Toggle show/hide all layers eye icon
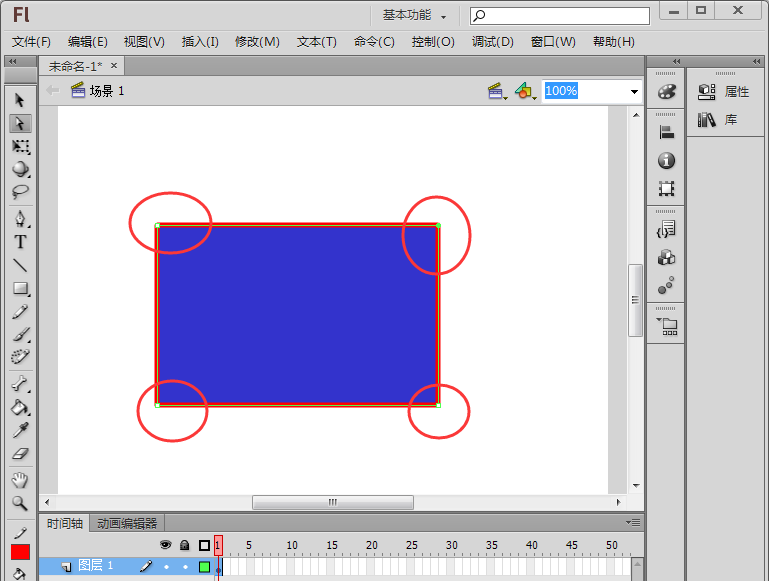The height and width of the screenshot is (581, 769). pyautogui.click(x=166, y=545)
